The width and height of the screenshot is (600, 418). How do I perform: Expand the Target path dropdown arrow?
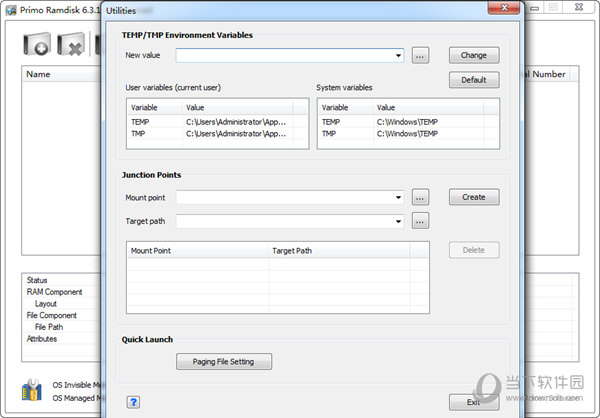click(398, 221)
